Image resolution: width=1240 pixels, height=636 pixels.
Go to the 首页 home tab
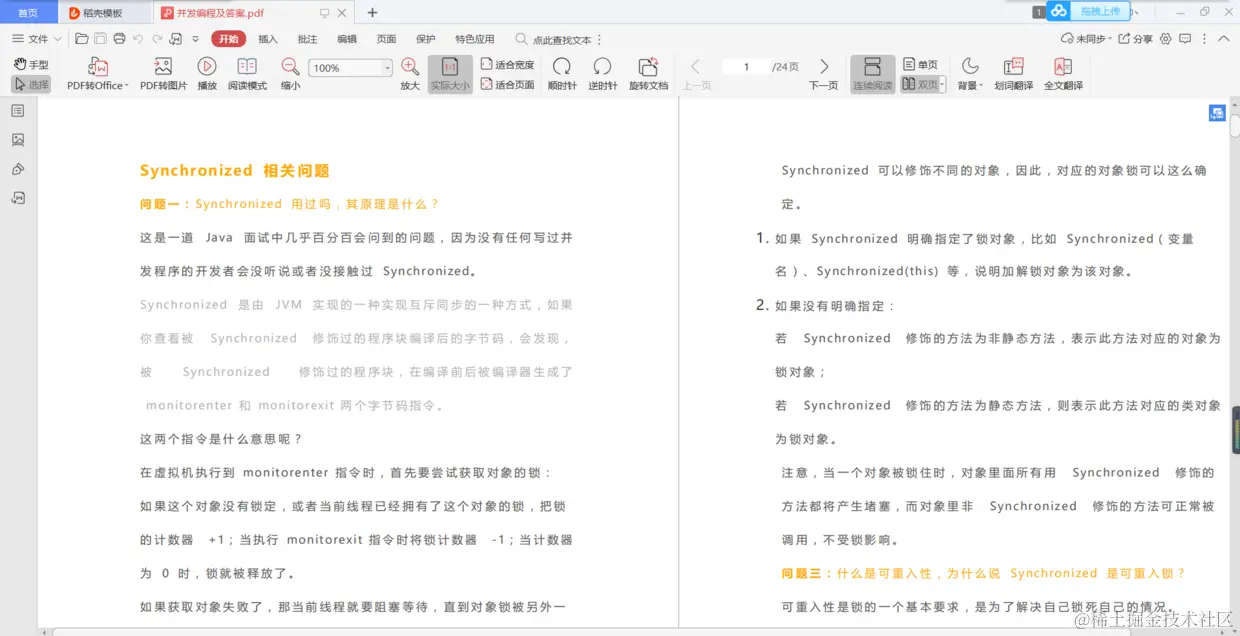28,13
